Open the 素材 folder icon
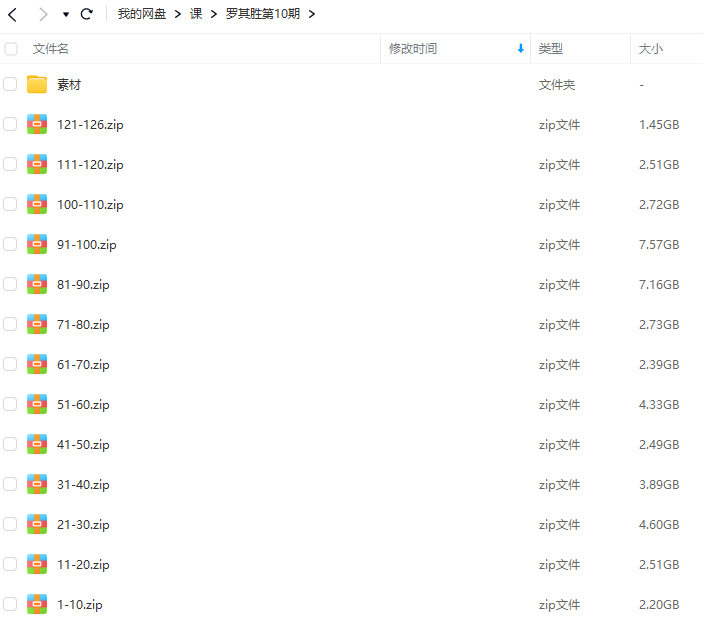Viewport: 703px width, 625px height. [37, 85]
